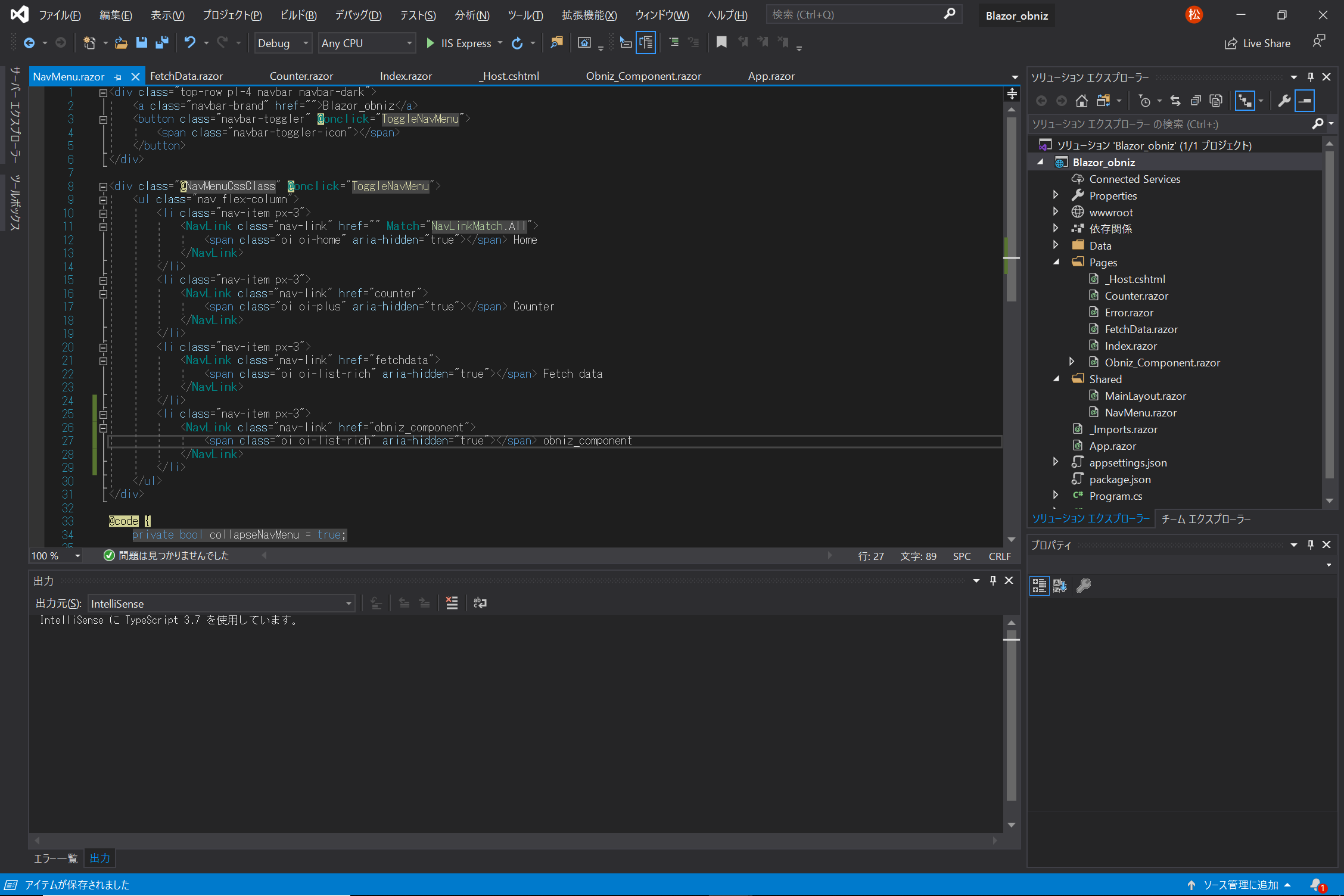Toggle a bookmark with the bookmark icon

[x=721, y=42]
